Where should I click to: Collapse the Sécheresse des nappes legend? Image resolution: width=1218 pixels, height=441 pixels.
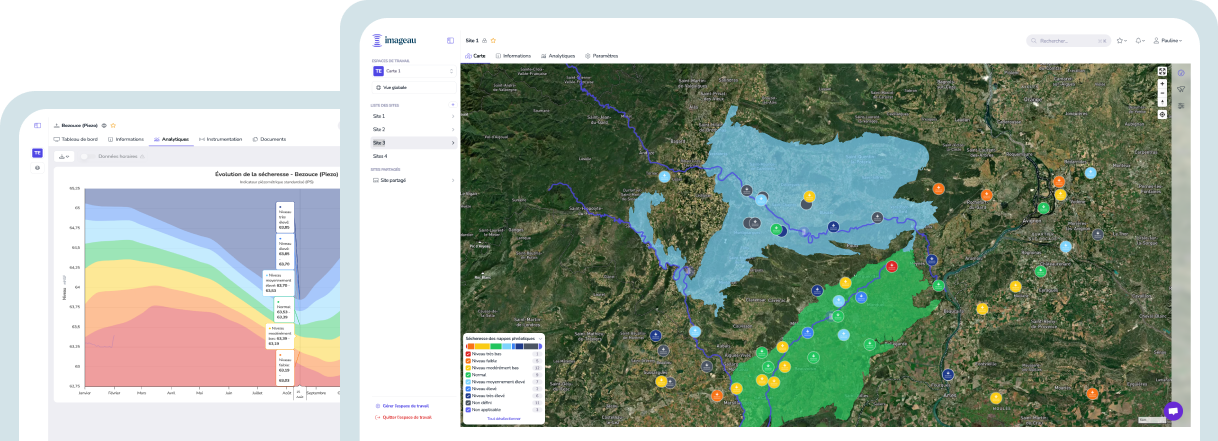(540, 338)
